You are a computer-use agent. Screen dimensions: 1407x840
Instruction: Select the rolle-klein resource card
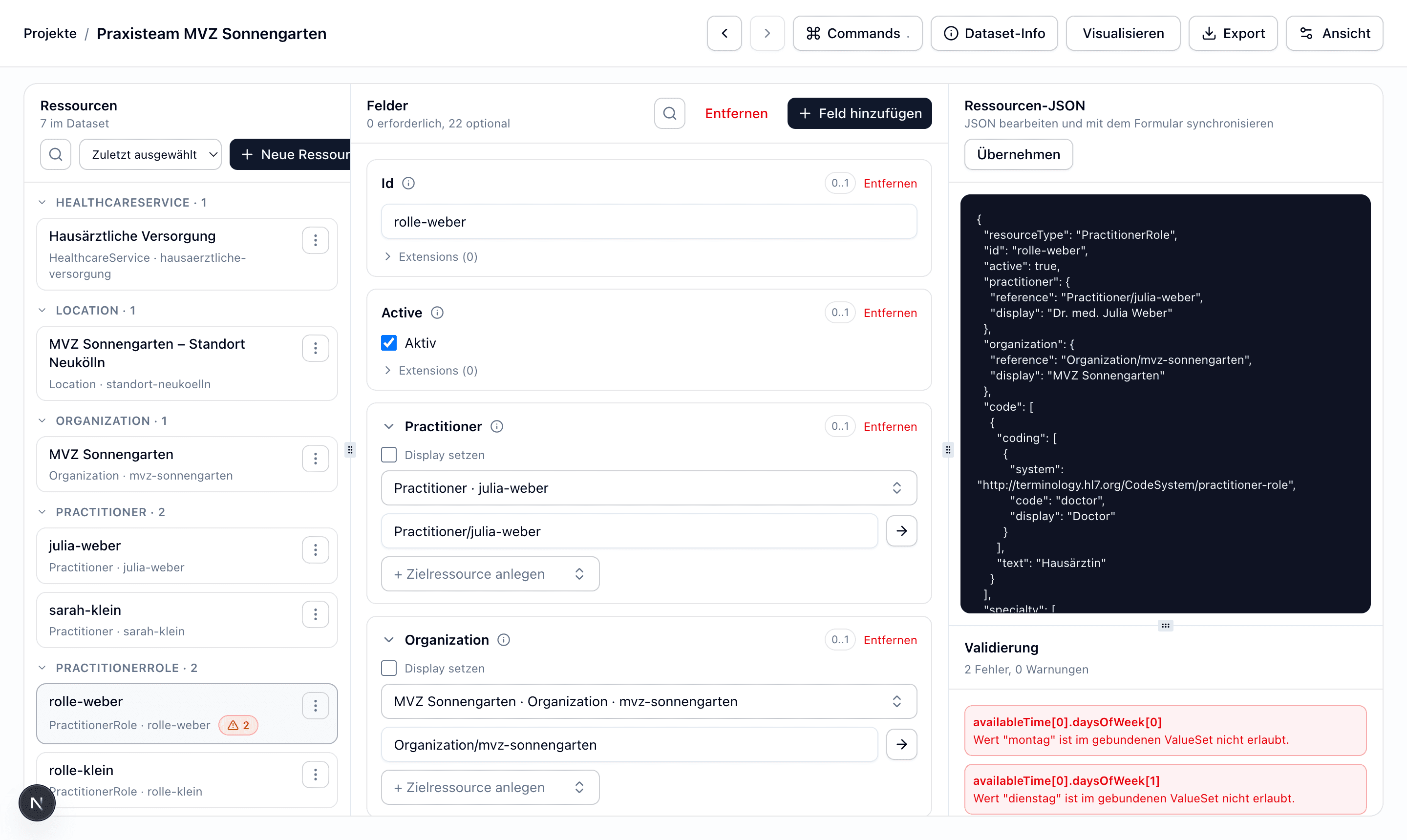tap(187, 780)
